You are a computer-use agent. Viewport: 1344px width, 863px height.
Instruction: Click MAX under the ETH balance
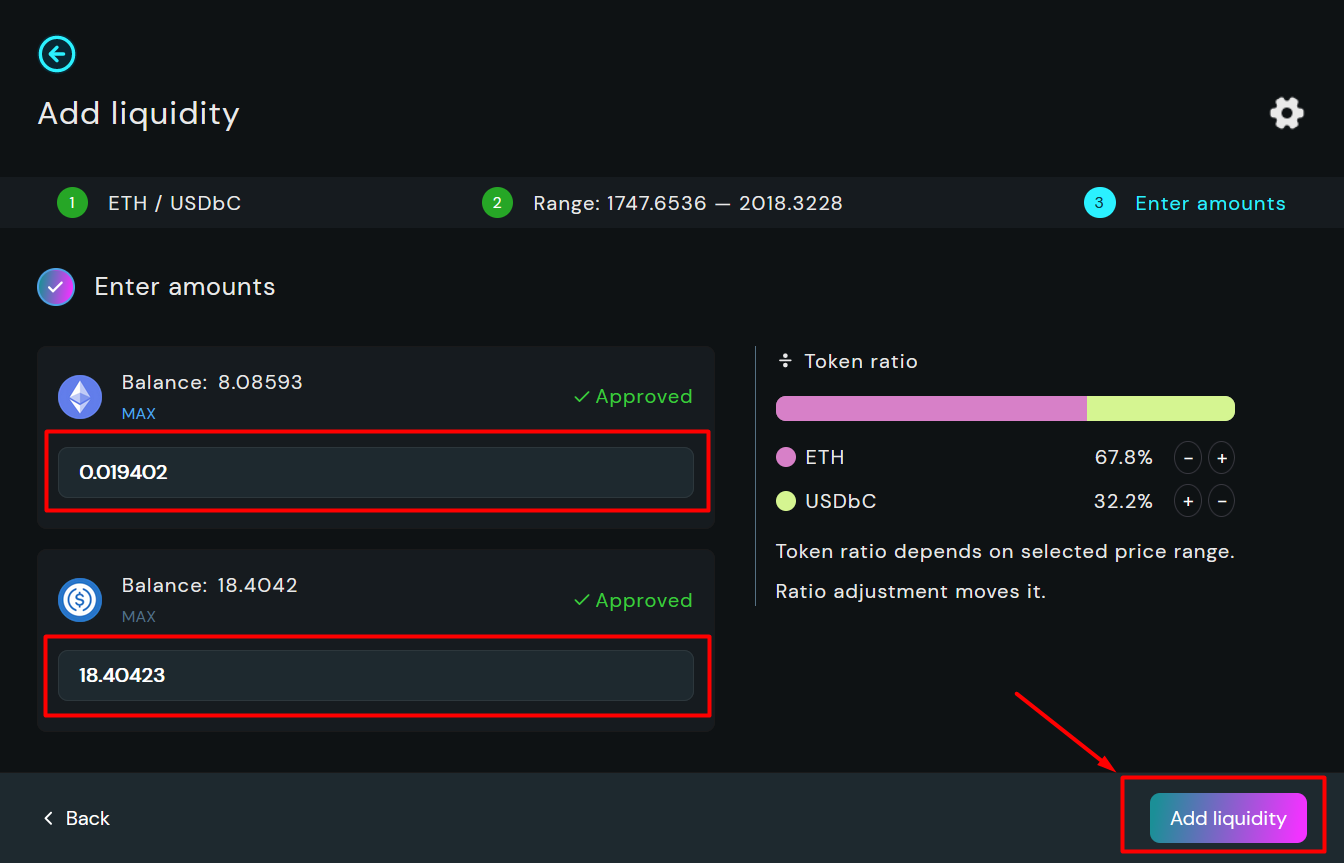pos(138,413)
